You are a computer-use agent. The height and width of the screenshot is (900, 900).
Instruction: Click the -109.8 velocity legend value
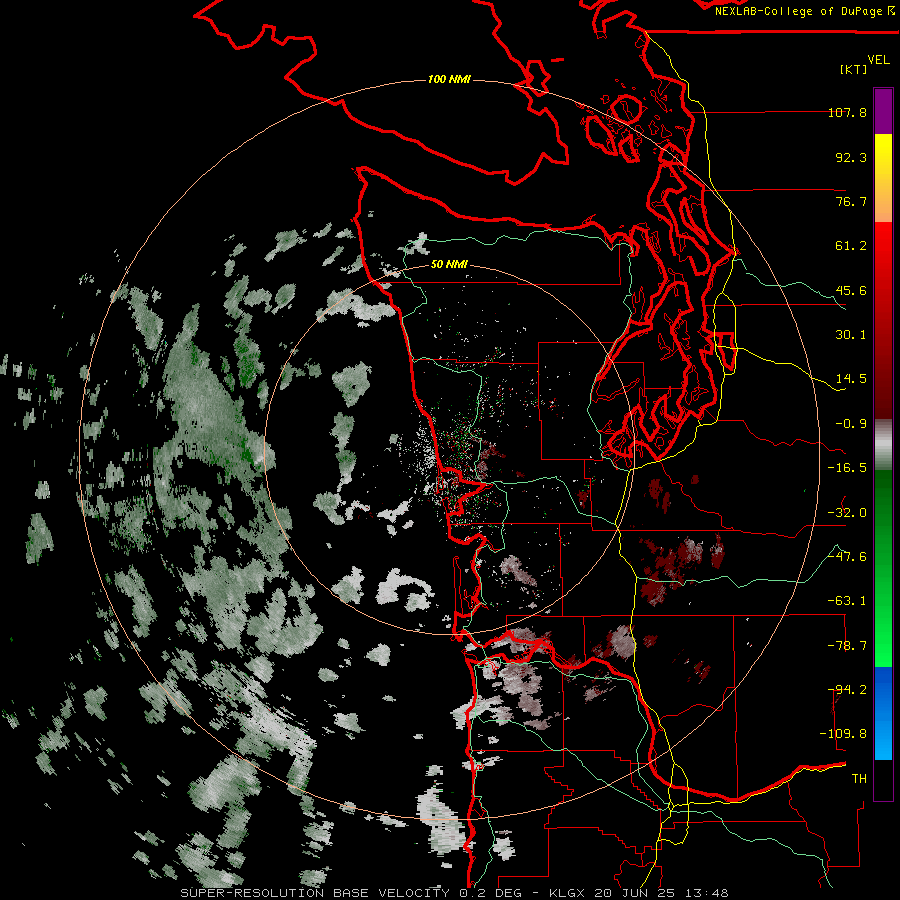tap(844, 734)
